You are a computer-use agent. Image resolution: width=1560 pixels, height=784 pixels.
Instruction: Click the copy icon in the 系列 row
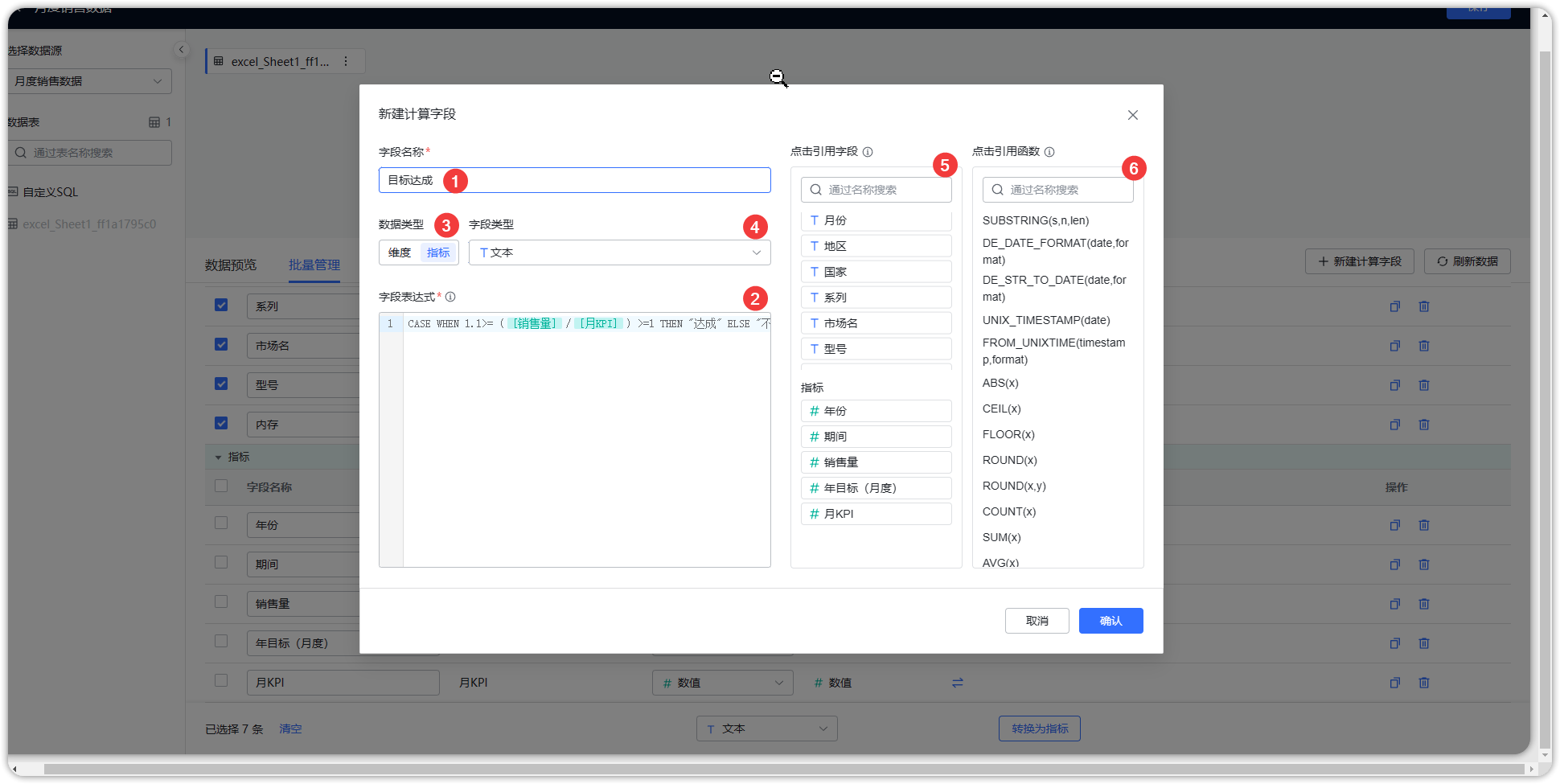[x=1395, y=306]
